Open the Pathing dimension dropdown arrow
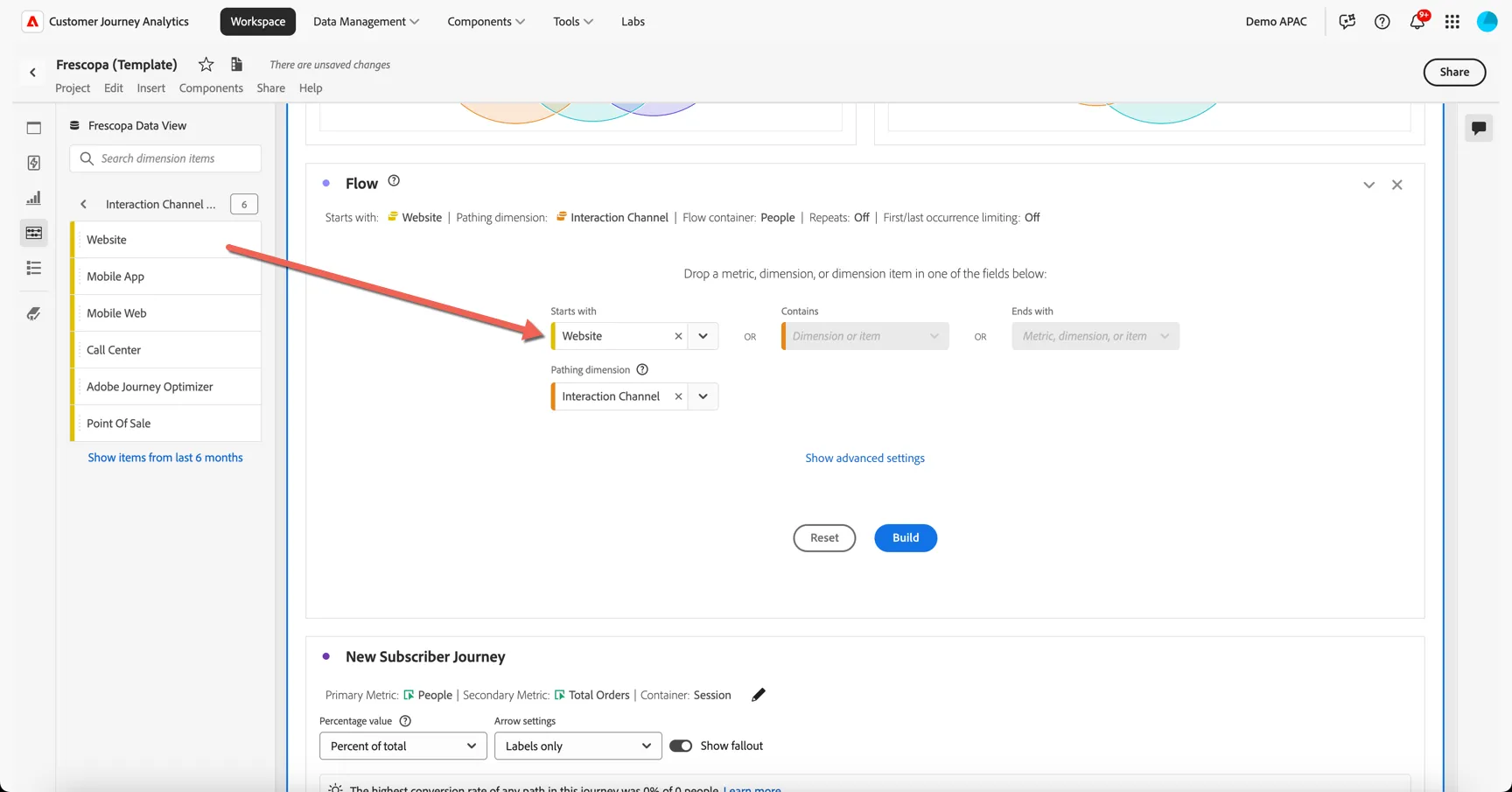The image size is (1512, 792). tap(703, 396)
